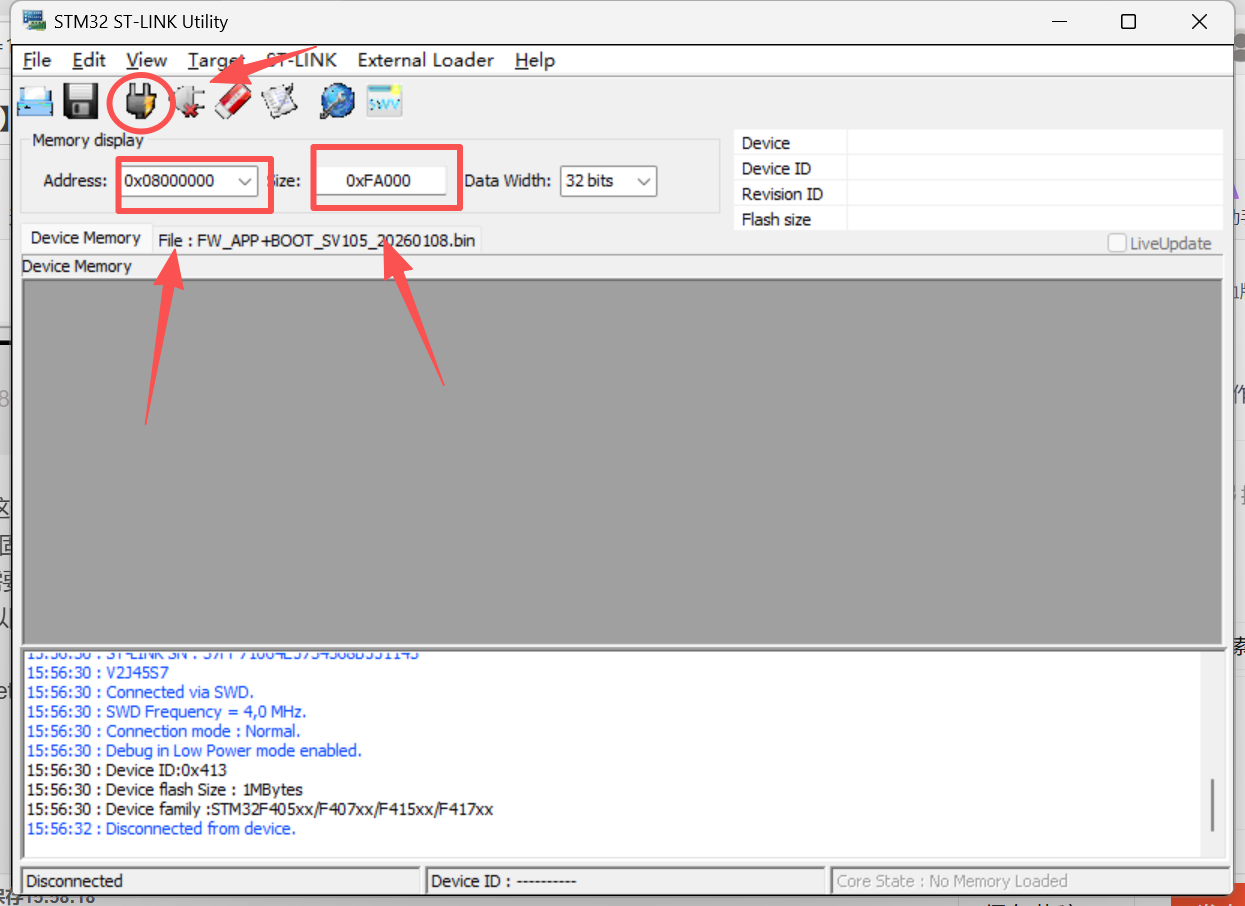Click the Size field showing 0xFA000
Viewport: 1245px width, 906px height.
tap(381, 181)
